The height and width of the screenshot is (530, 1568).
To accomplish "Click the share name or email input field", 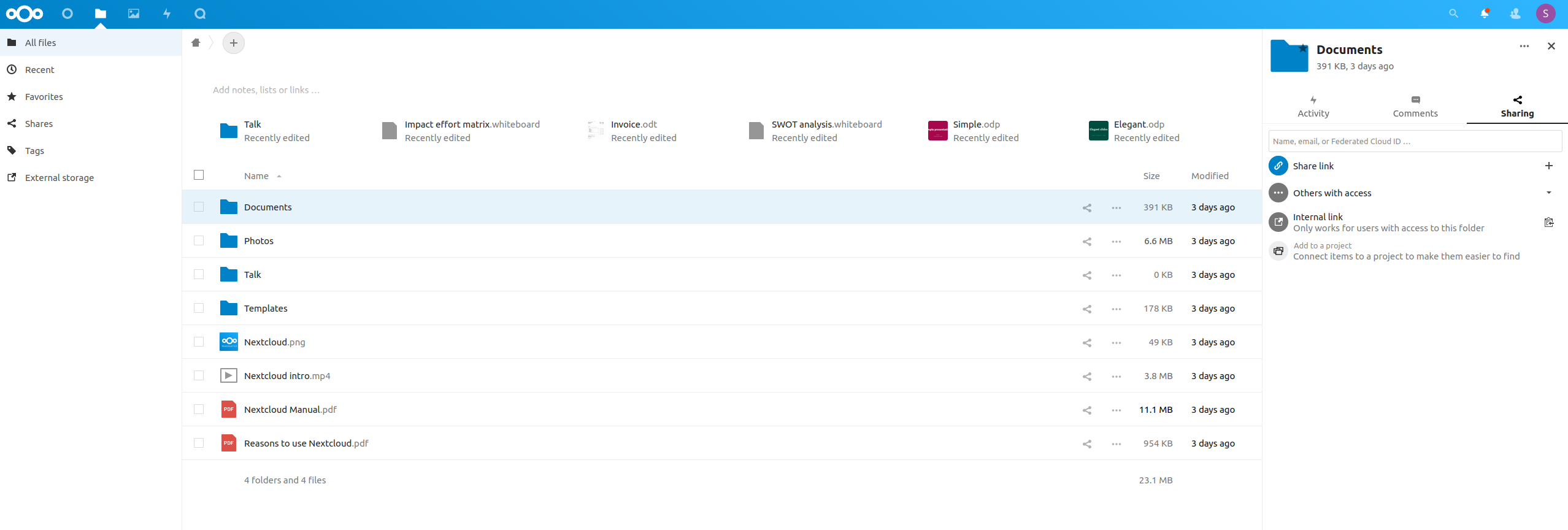I will click(1415, 141).
